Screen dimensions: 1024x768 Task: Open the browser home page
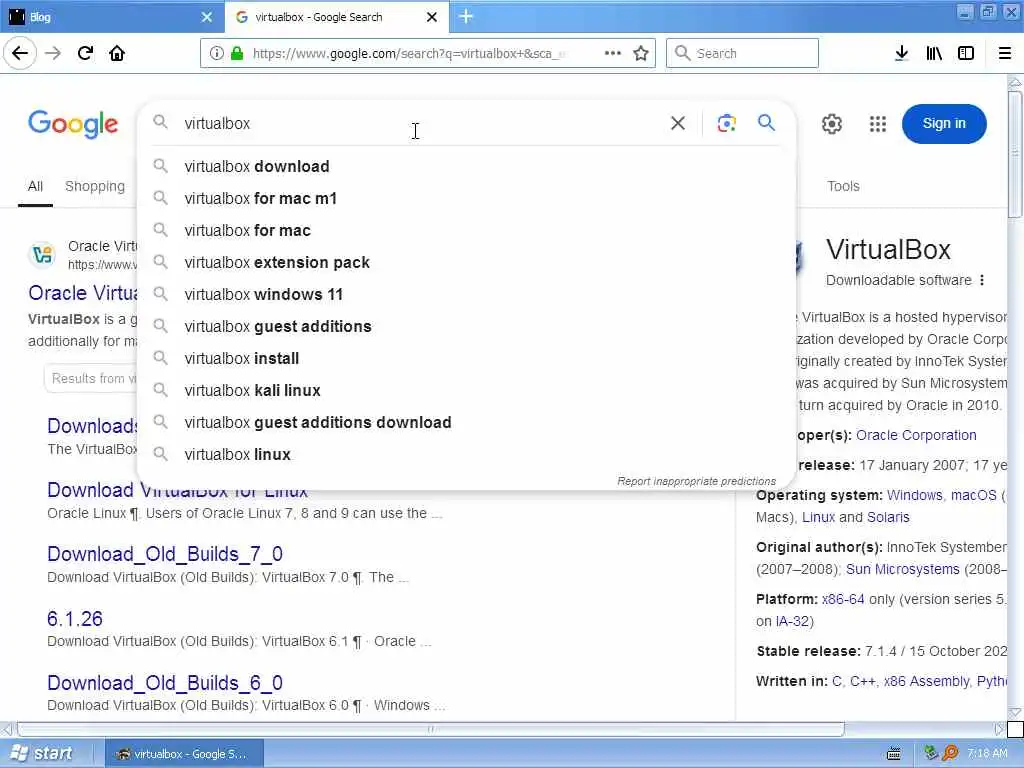[117, 53]
